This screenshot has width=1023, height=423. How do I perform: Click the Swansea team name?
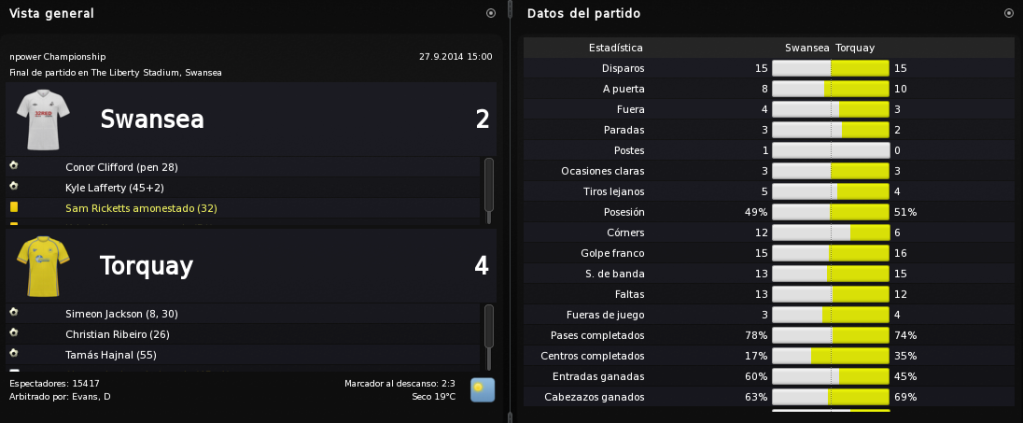(x=152, y=119)
